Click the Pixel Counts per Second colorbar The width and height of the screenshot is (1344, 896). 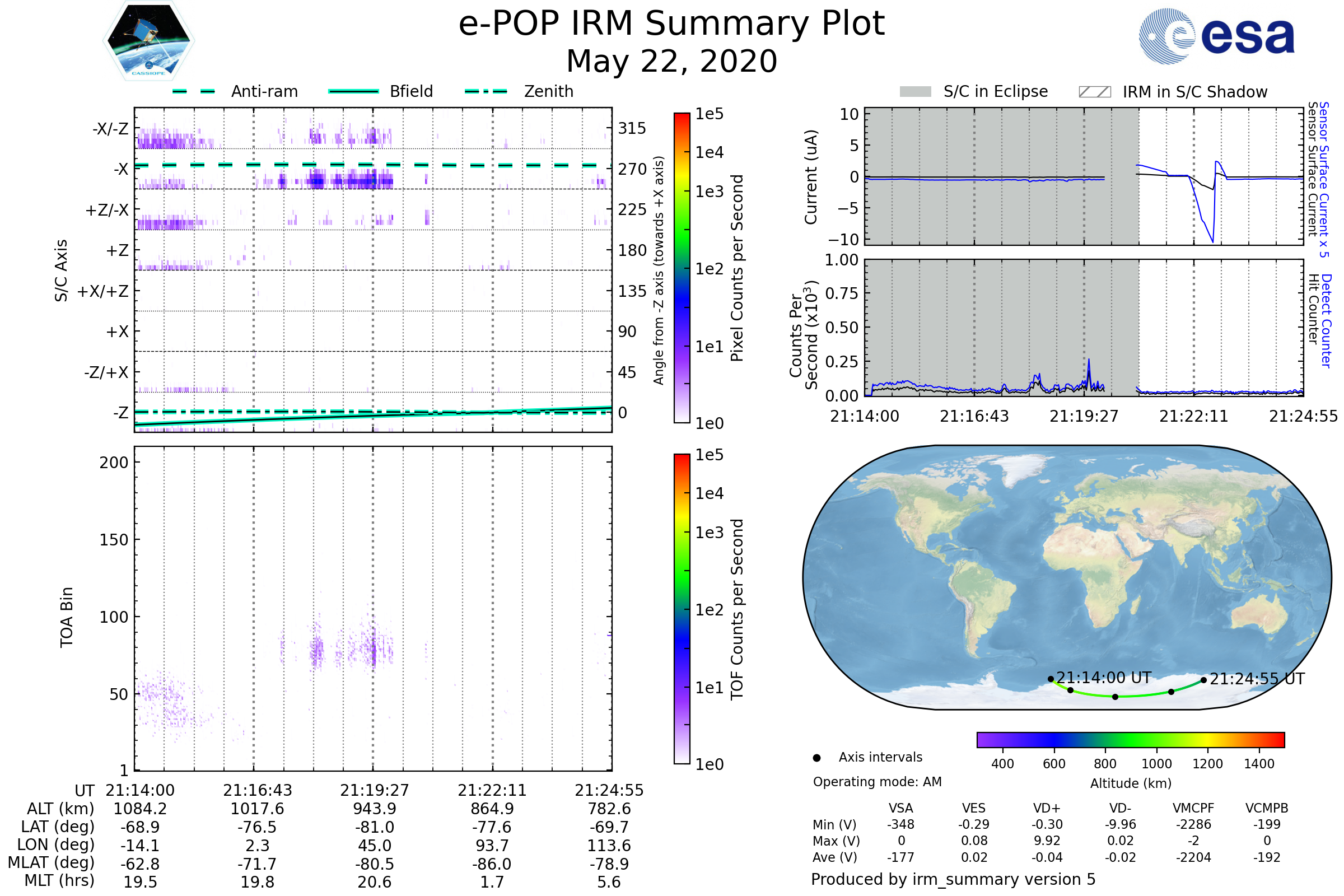[x=682, y=268]
